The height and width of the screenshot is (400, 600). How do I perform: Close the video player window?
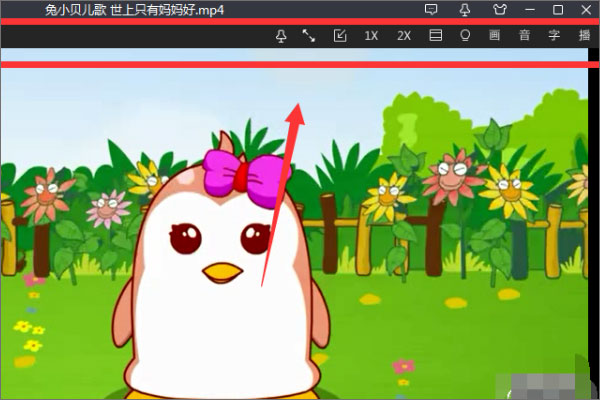584,10
